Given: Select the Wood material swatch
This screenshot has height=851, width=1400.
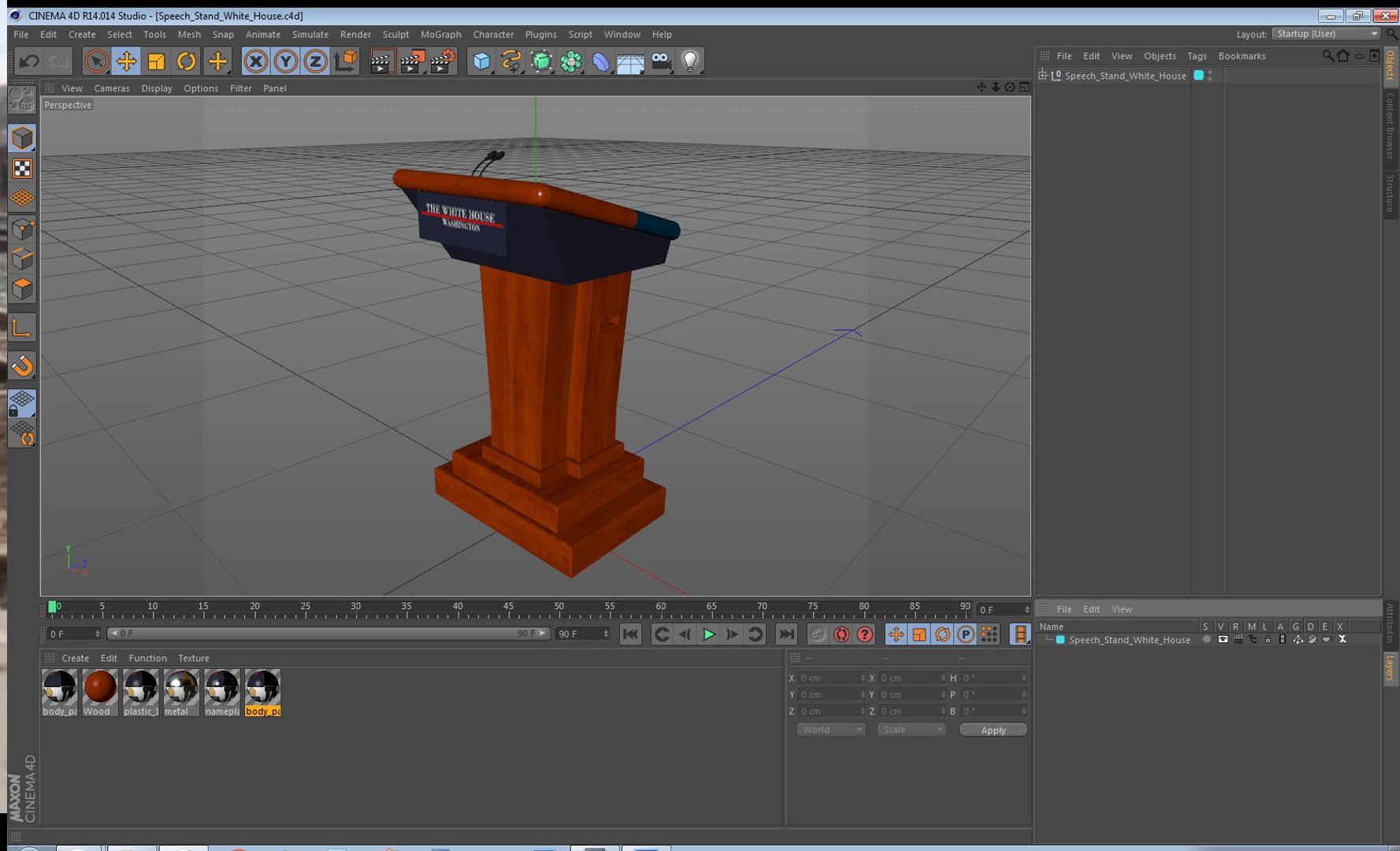Looking at the screenshot, I should click(100, 693).
